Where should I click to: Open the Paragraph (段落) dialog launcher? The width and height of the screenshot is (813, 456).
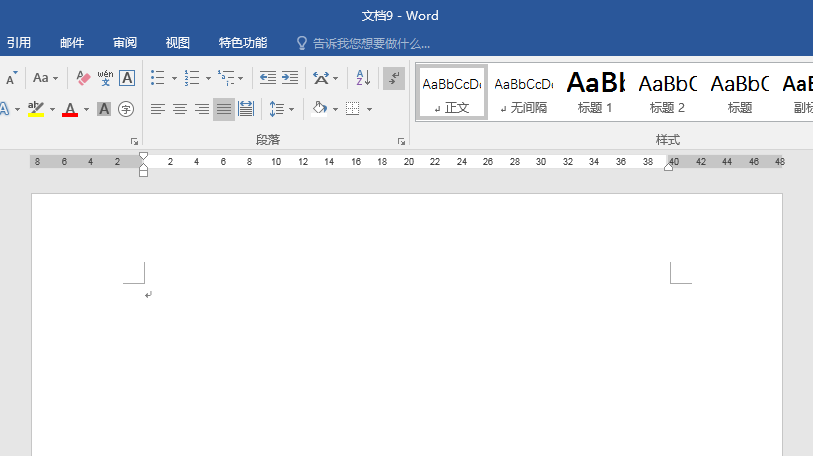pos(401,142)
